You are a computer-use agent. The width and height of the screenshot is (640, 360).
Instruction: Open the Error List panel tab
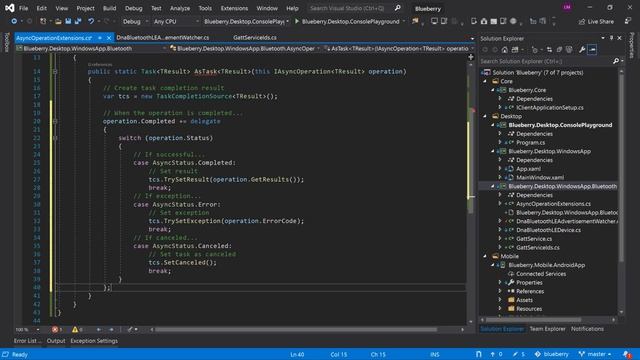coord(27,341)
